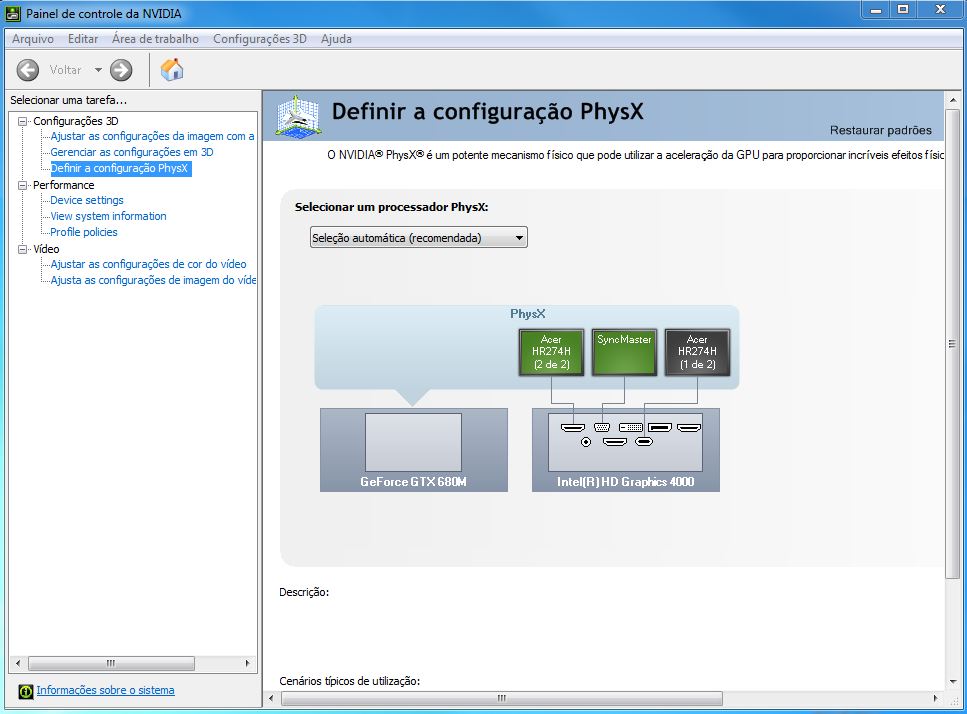
Task: Click the Intel(R) HD Graphics 4000 label
Action: click(625, 482)
